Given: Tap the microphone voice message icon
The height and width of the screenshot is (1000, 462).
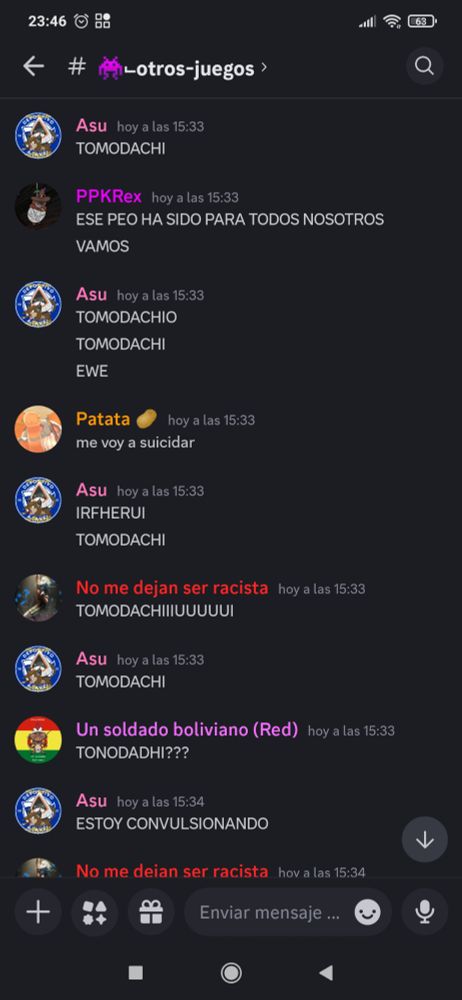Looking at the screenshot, I should [424, 912].
